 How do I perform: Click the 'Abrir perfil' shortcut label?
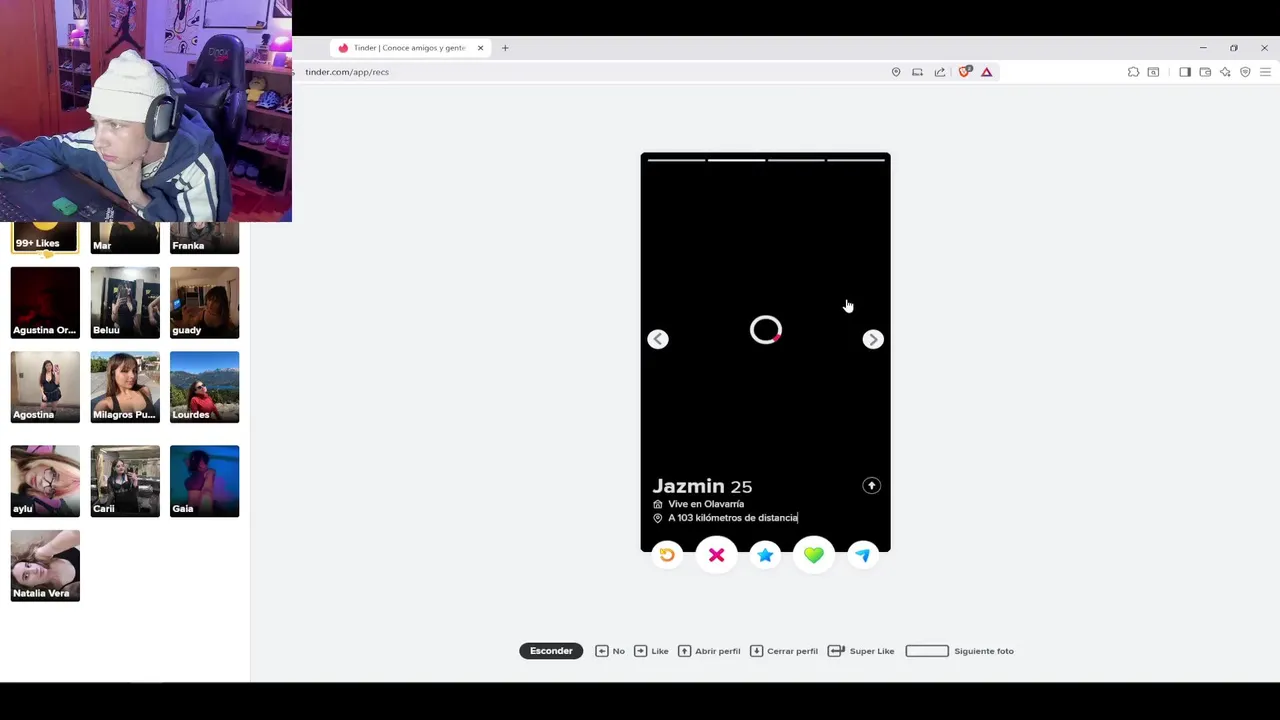click(x=718, y=651)
